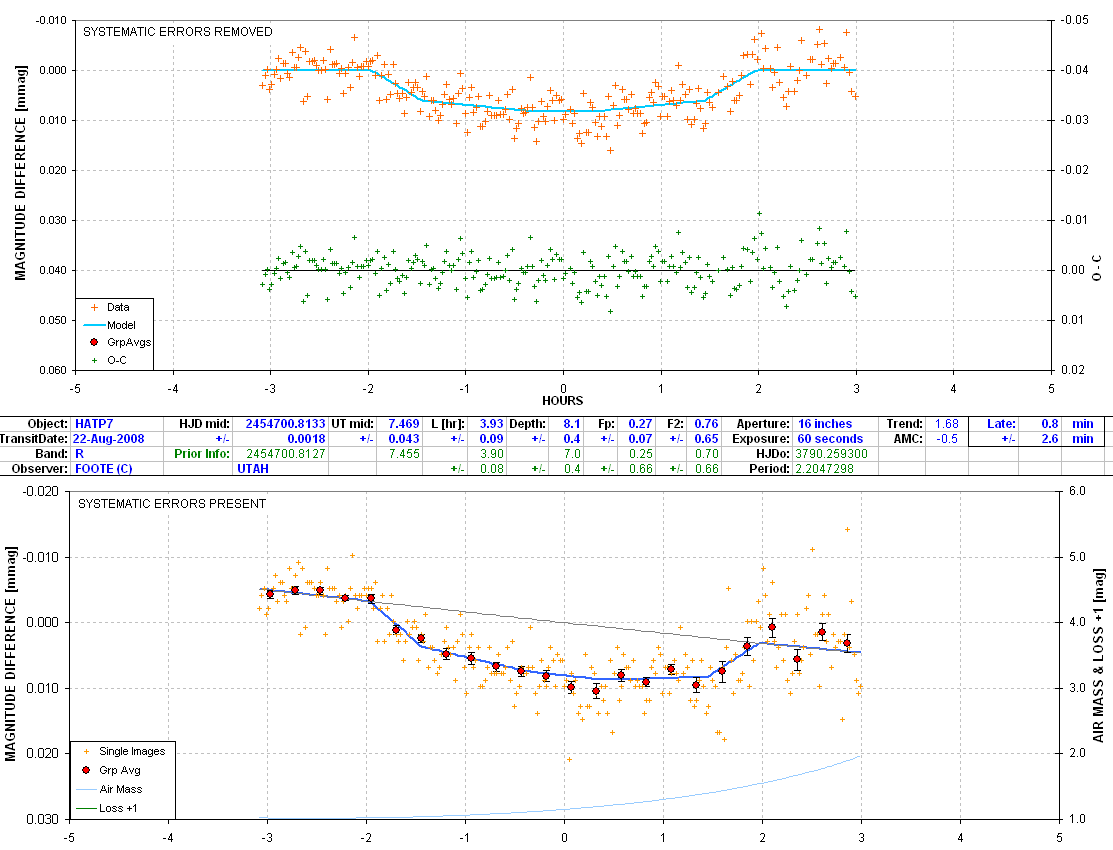
Task: Select the F2 value '0.76'
Action: 706,424
